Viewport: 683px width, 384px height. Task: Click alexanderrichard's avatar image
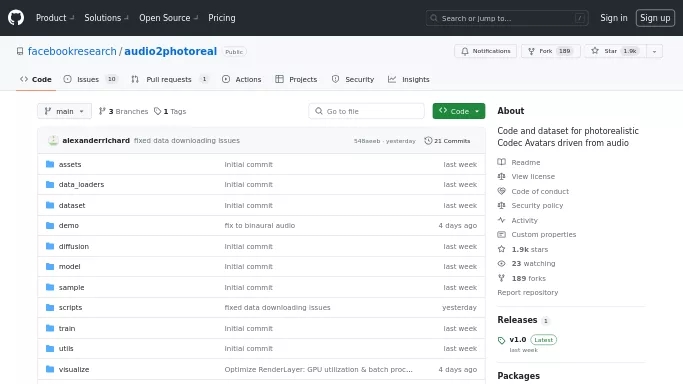pyautogui.click(x=53, y=141)
